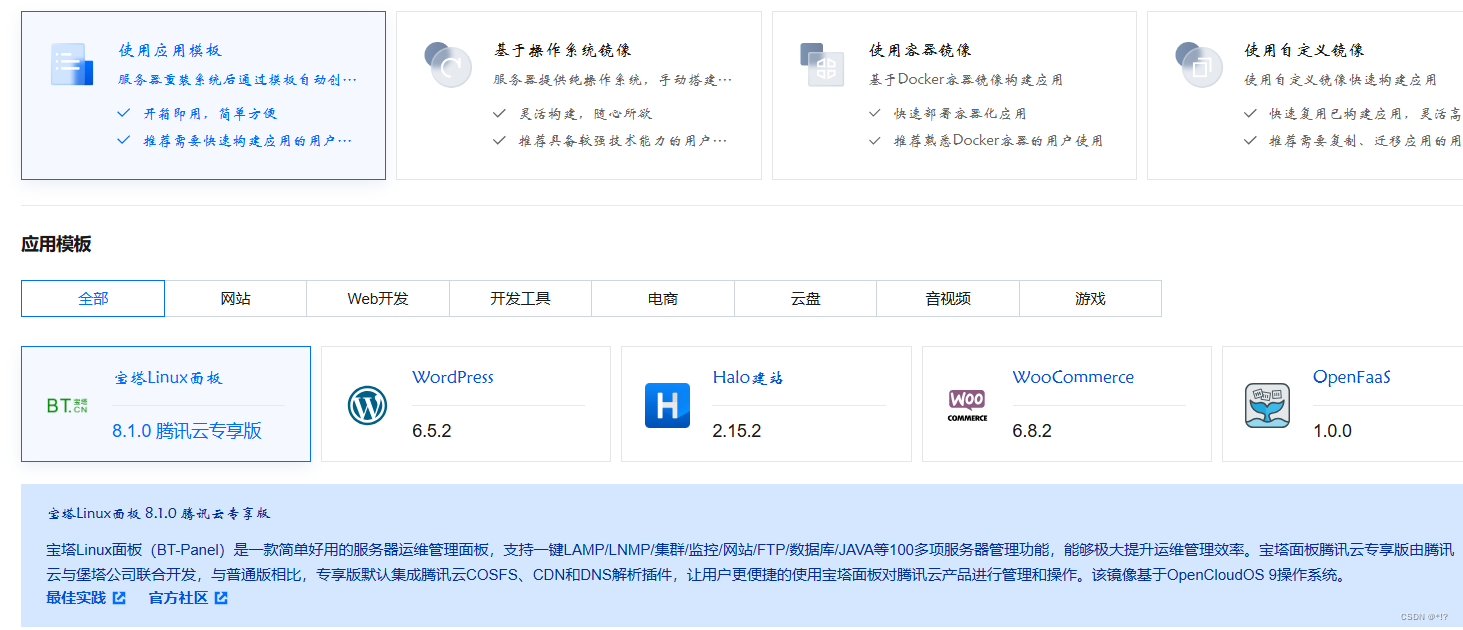Click the text 快速部署容器化应用

coord(960,114)
